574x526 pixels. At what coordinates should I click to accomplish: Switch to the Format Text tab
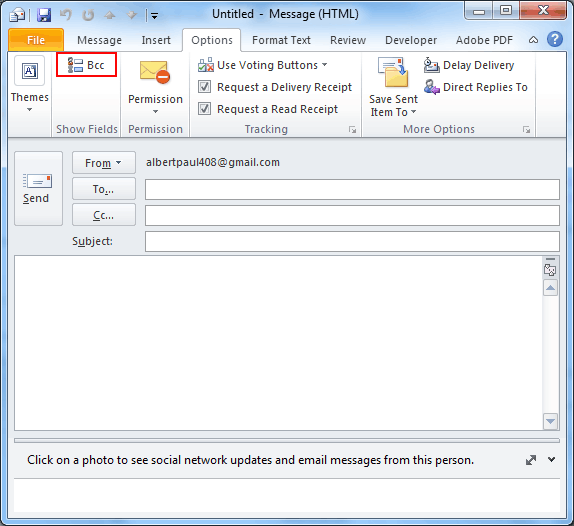point(281,40)
